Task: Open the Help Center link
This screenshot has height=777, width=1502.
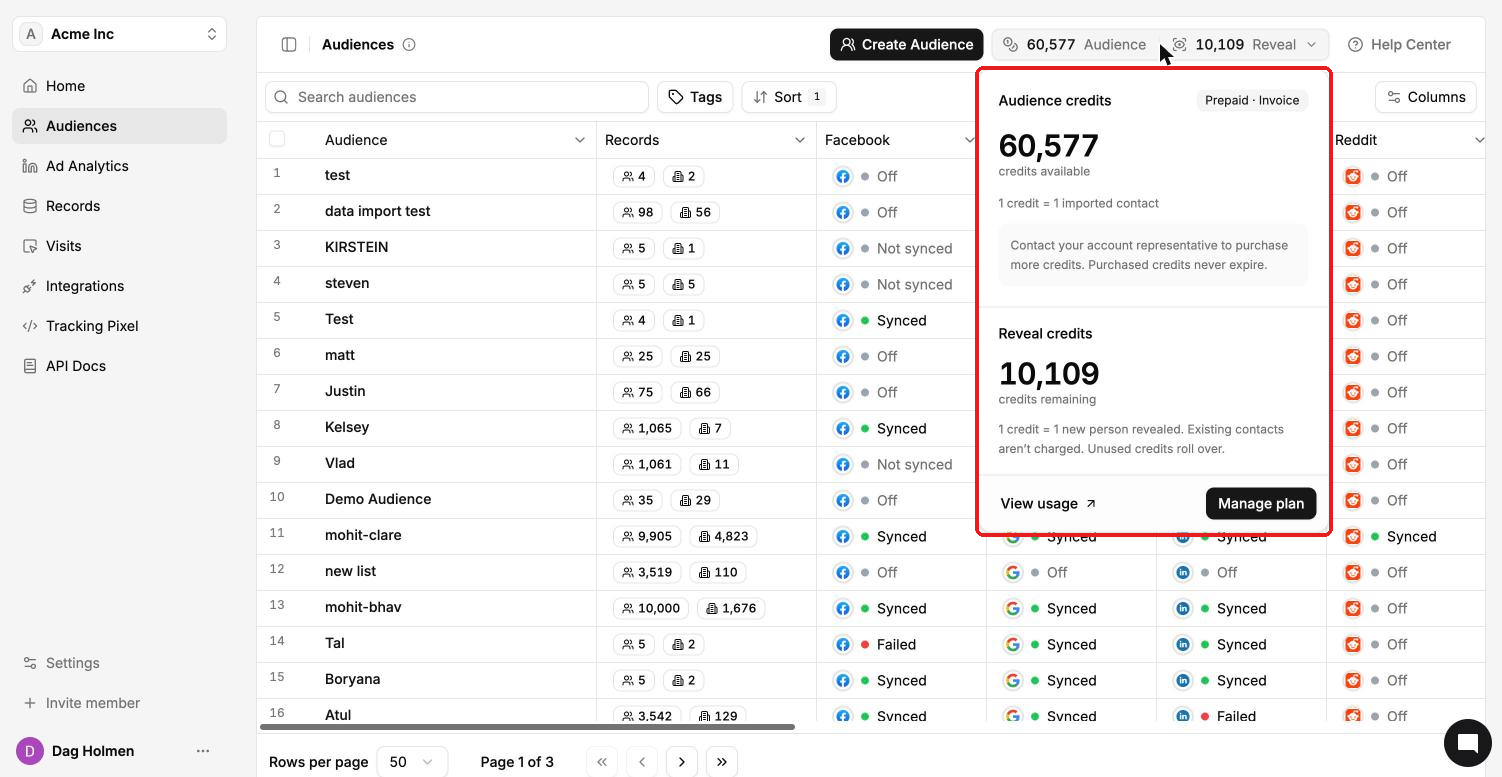Action: click(1400, 44)
